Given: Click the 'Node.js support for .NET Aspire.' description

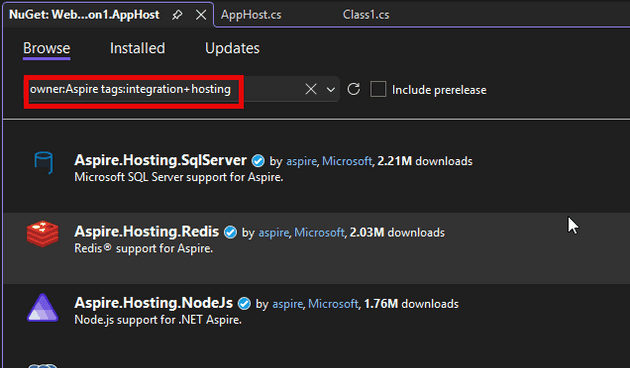Looking at the screenshot, I should coord(158,320).
